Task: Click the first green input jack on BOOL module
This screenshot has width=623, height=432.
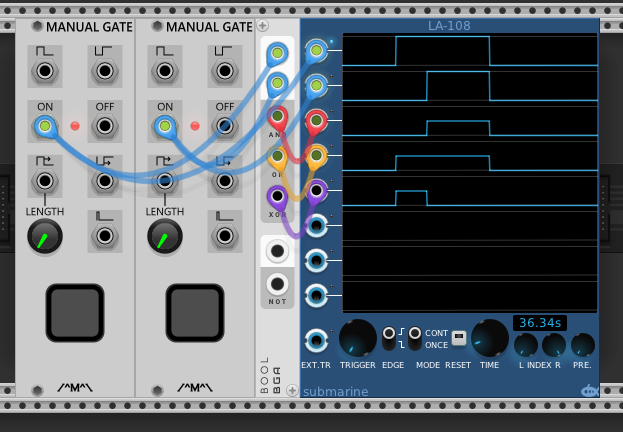Action: (277, 52)
